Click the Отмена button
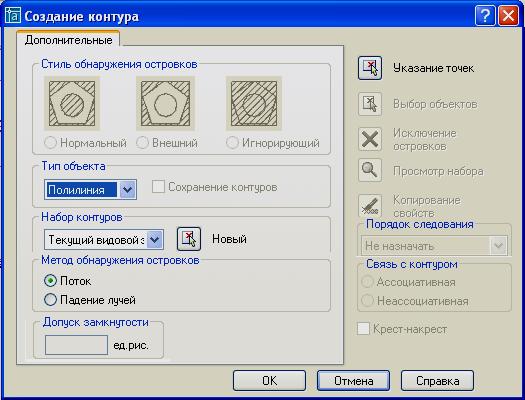Viewport: 525px width, 400px height. click(x=354, y=381)
